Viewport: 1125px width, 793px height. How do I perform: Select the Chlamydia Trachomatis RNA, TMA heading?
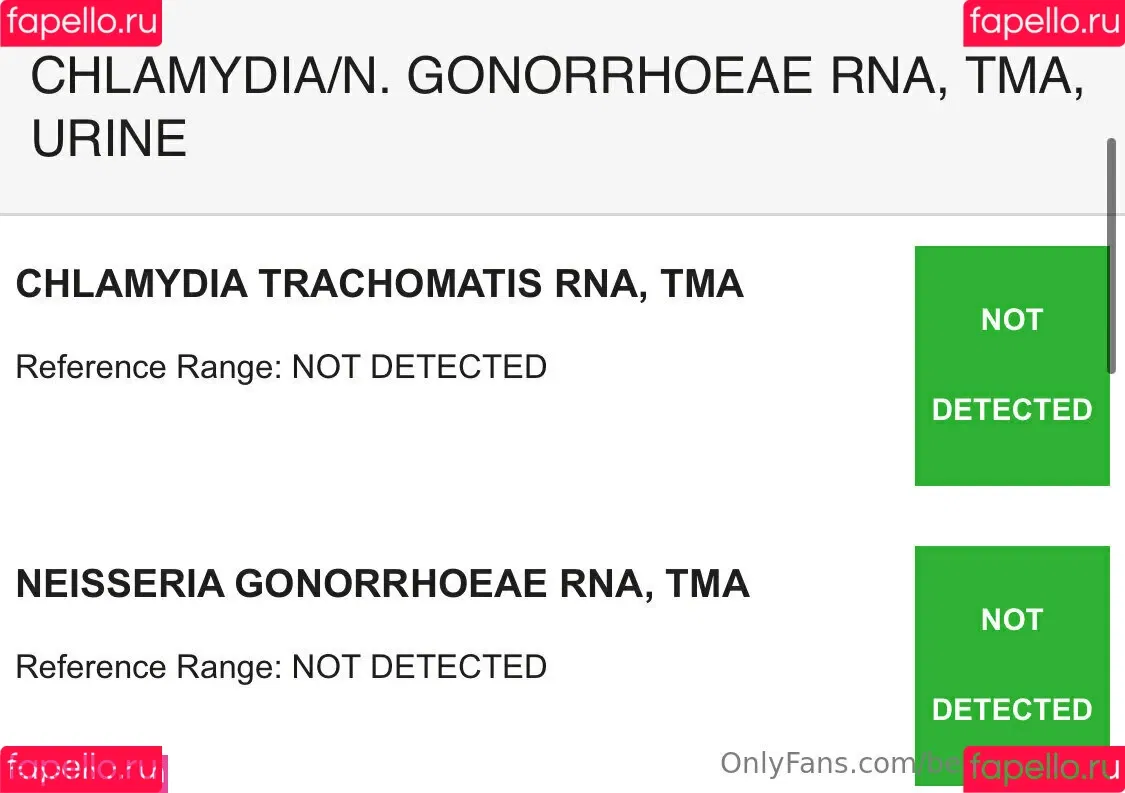click(x=379, y=285)
